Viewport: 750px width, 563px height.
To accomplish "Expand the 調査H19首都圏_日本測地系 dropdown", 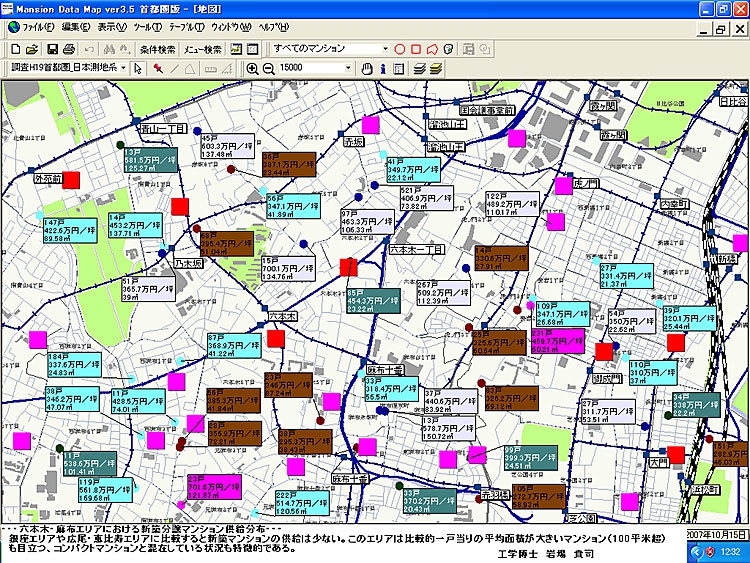I will (x=123, y=68).
